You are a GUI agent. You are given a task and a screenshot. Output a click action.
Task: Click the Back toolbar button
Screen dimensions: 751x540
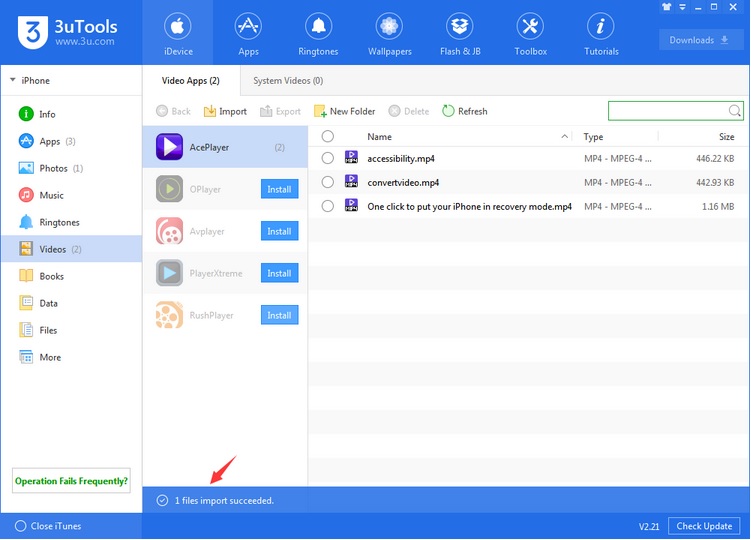tap(173, 111)
